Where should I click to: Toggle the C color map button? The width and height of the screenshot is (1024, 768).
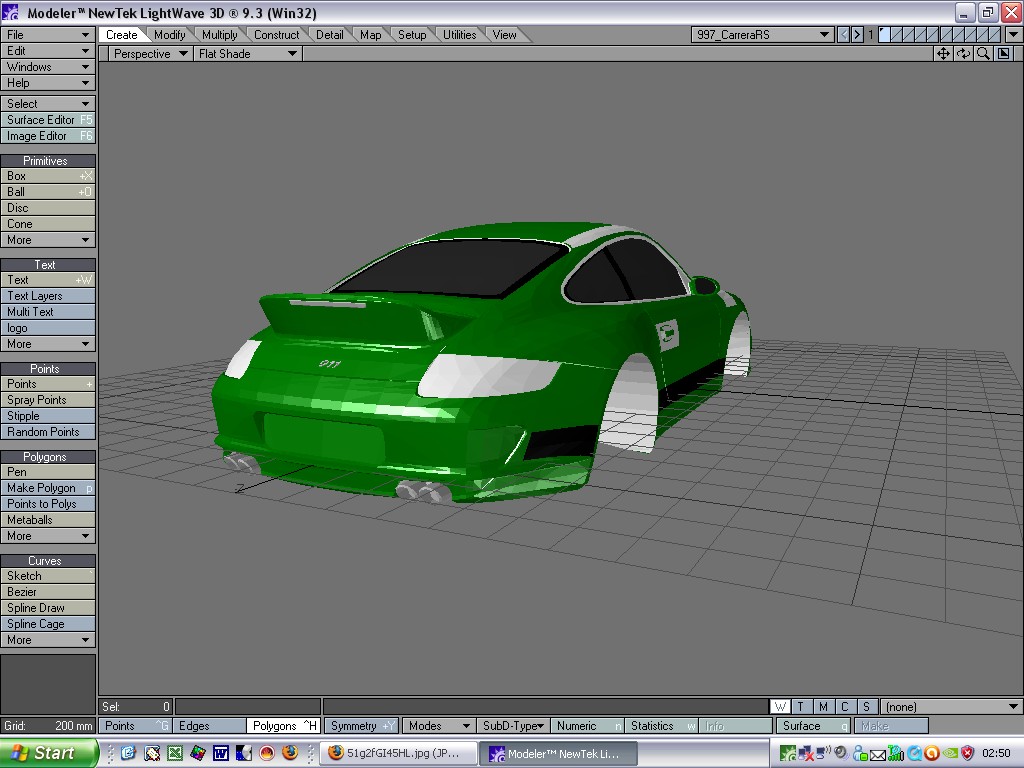(844, 707)
